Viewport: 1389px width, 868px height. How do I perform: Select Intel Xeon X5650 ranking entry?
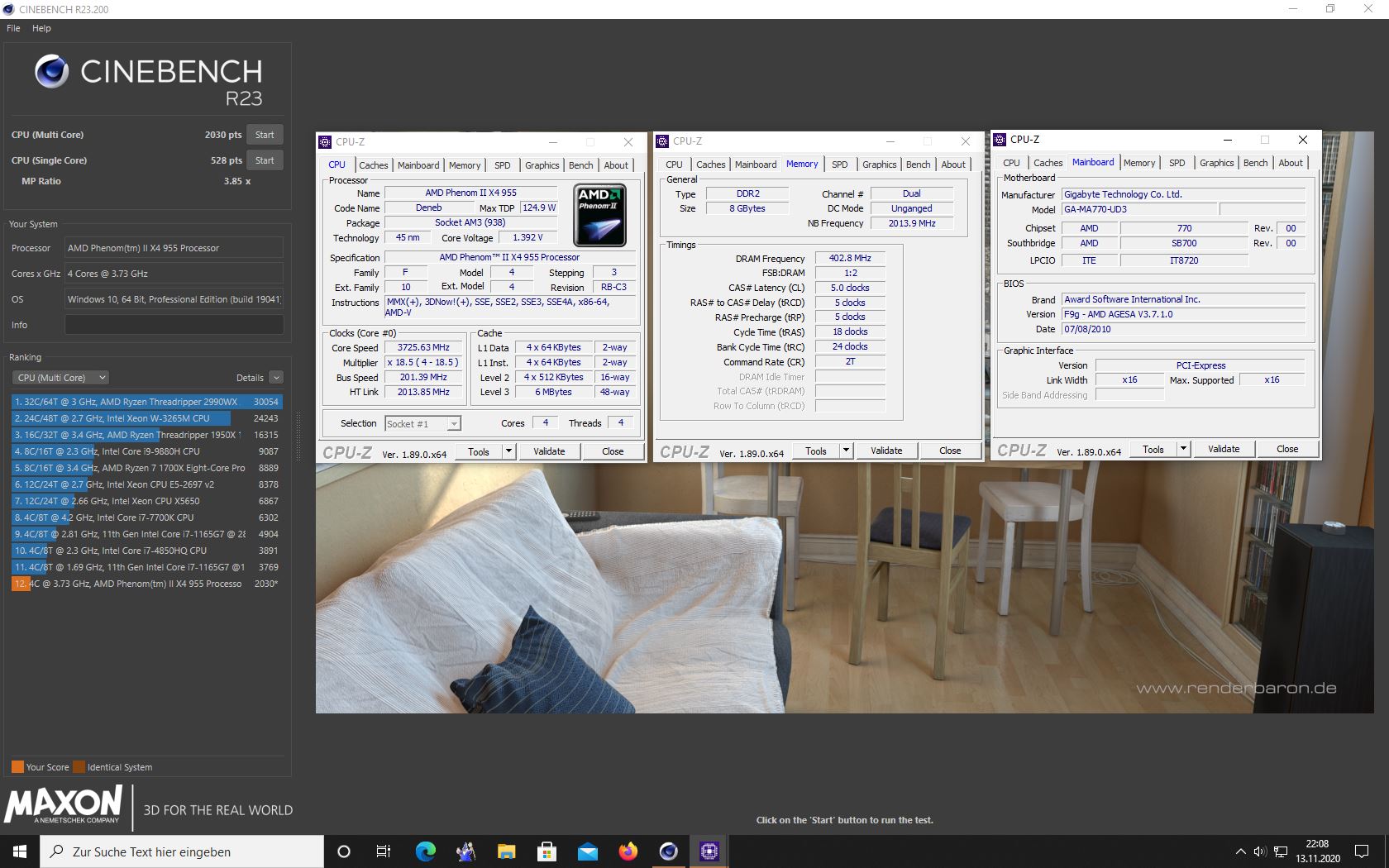click(146, 501)
